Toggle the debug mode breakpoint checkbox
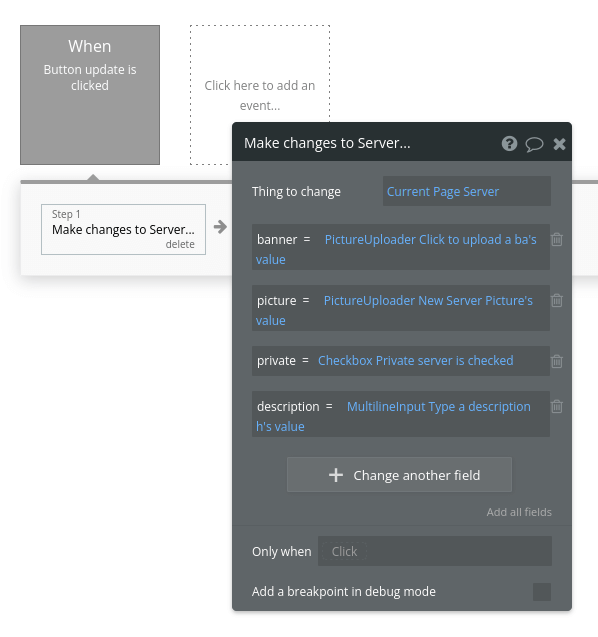The width and height of the screenshot is (598, 637). coord(542,592)
